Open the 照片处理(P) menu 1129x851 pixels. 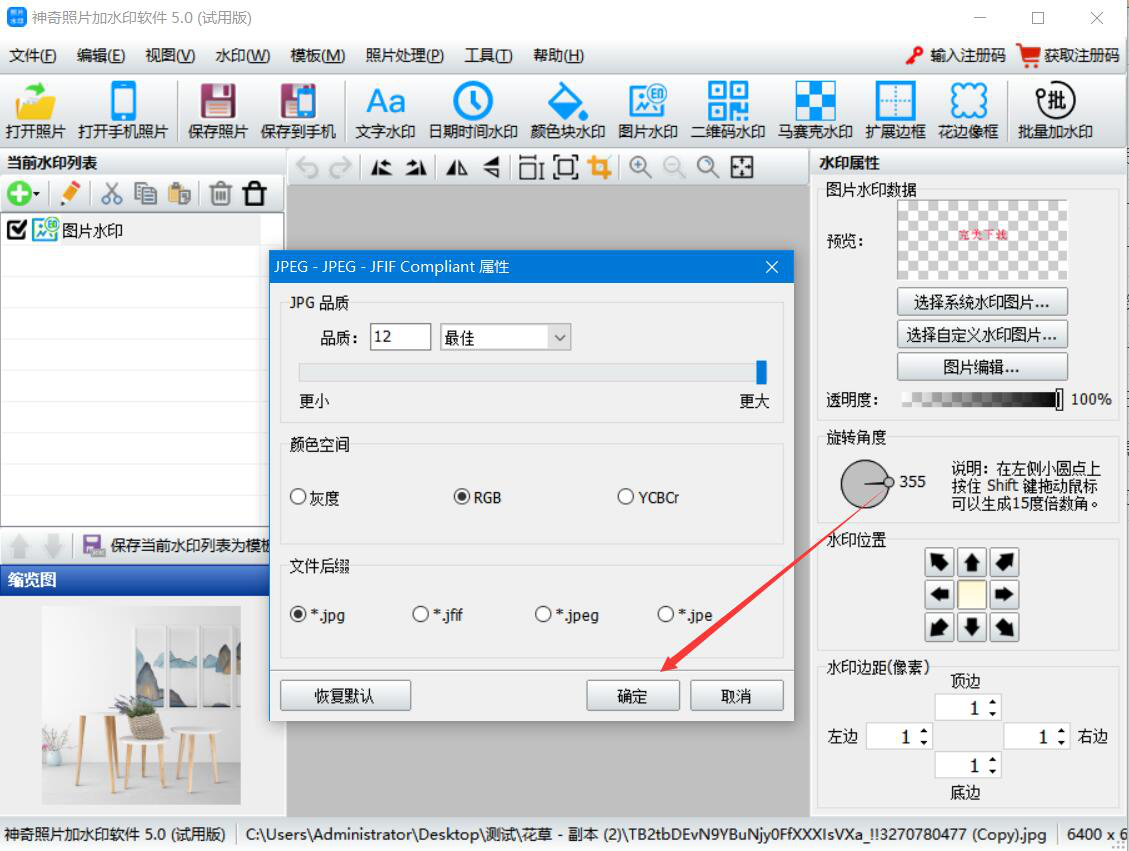pos(405,55)
